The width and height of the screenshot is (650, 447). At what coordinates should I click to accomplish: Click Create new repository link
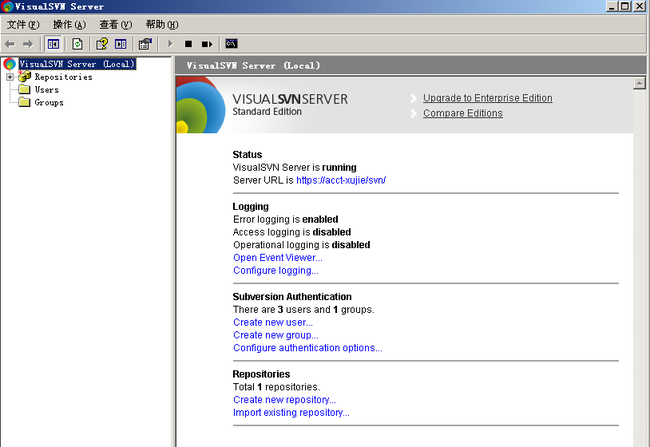(x=284, y=400)
